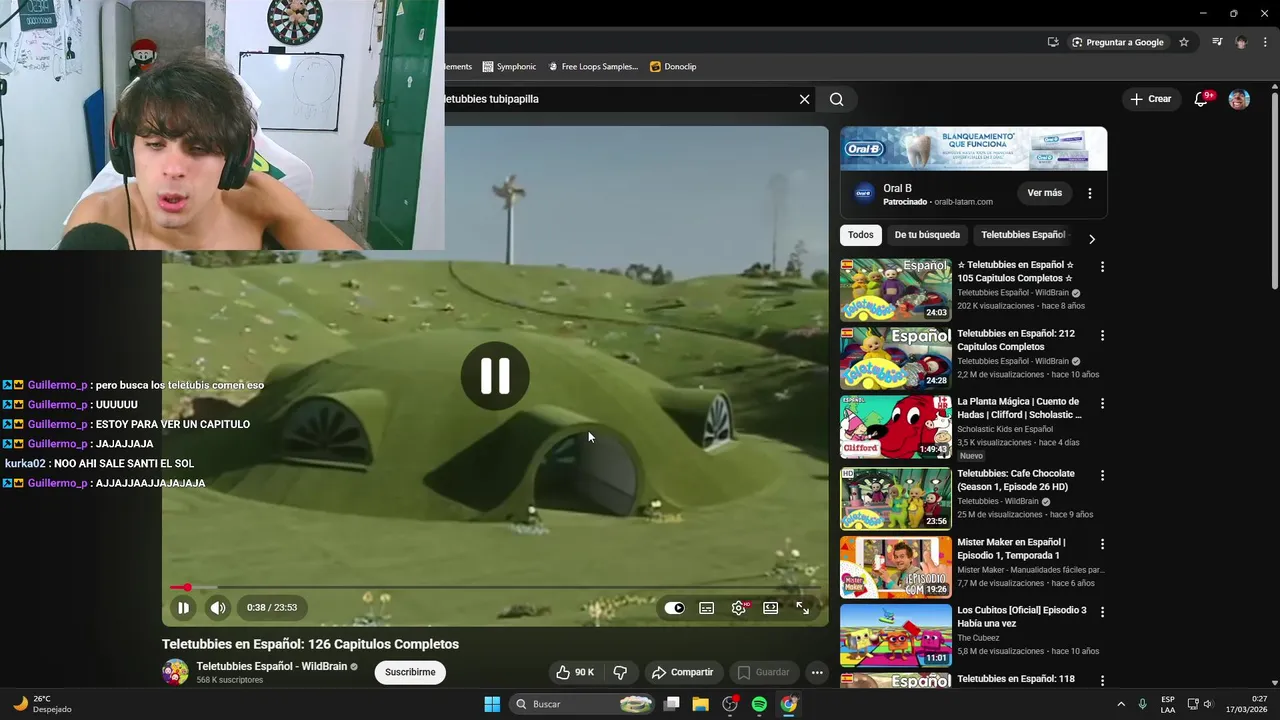This screenshot has width=1280, height=720.
Task: Open options for Mister Maker video
Action: (x=1103, y=544)
